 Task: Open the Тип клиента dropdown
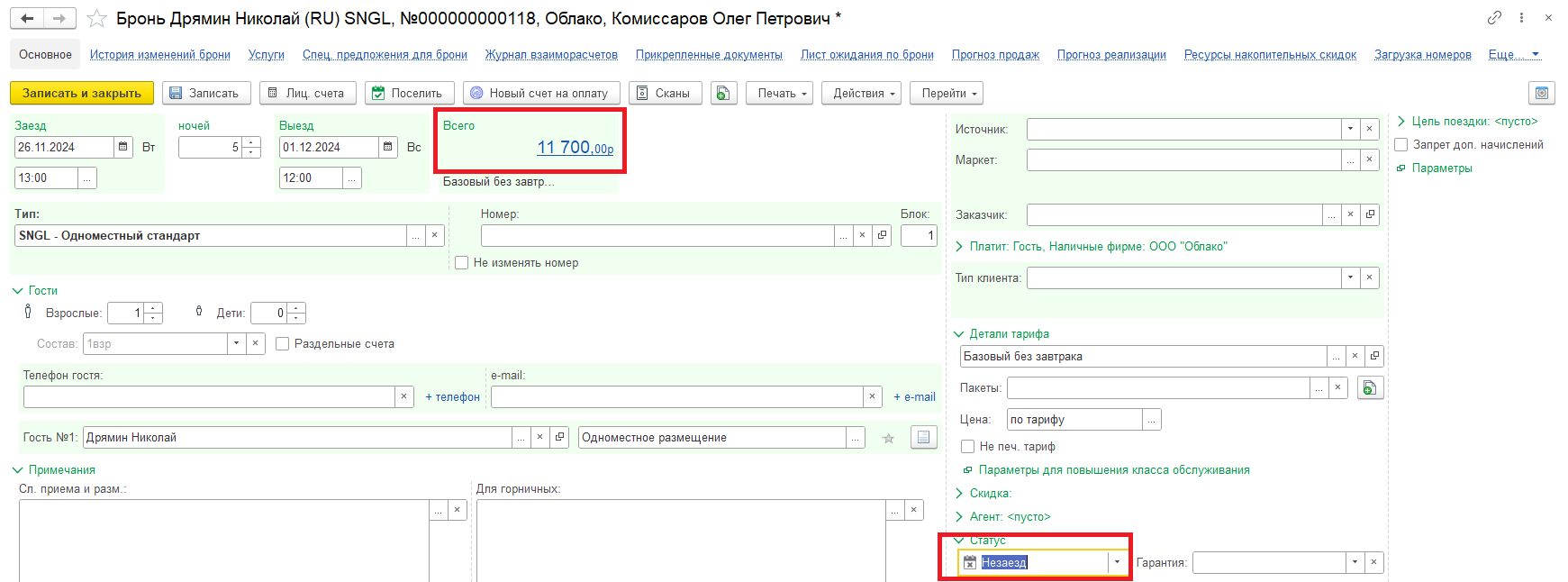pos(1350,277)
